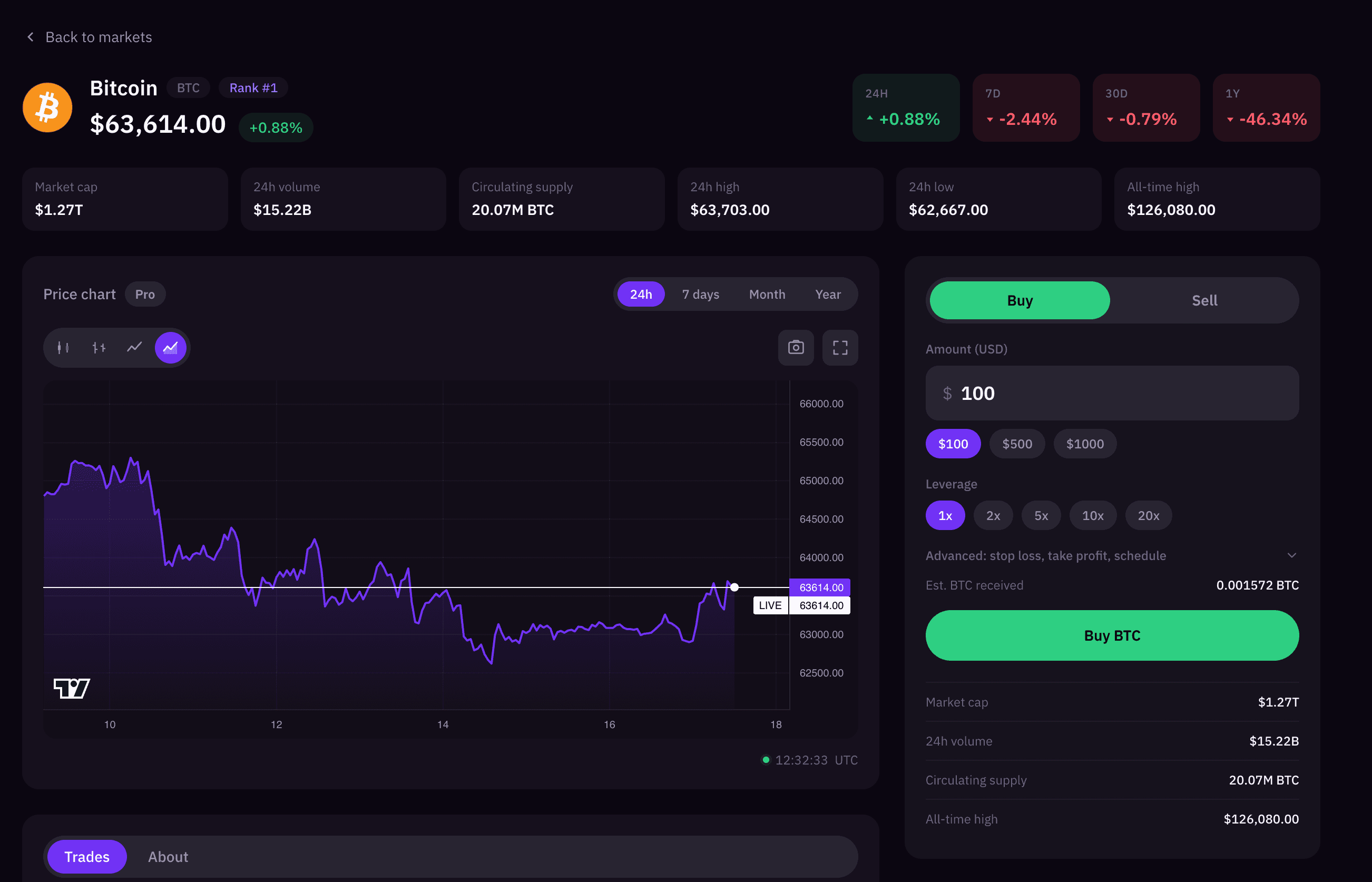The height and width of the screenshot is (882, 1372).
Task: Expand Advanced stop loss options
Action: click(x=1112, y=555)
